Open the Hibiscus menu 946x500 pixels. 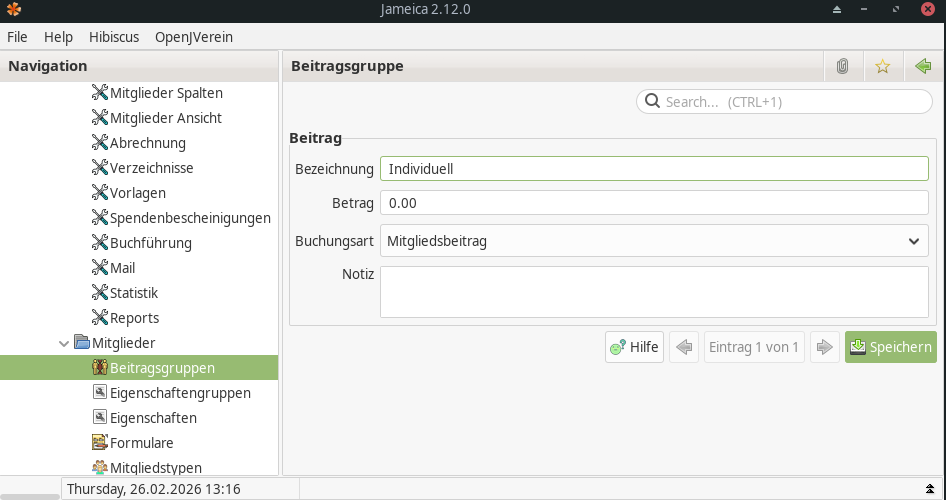(114, 37)
